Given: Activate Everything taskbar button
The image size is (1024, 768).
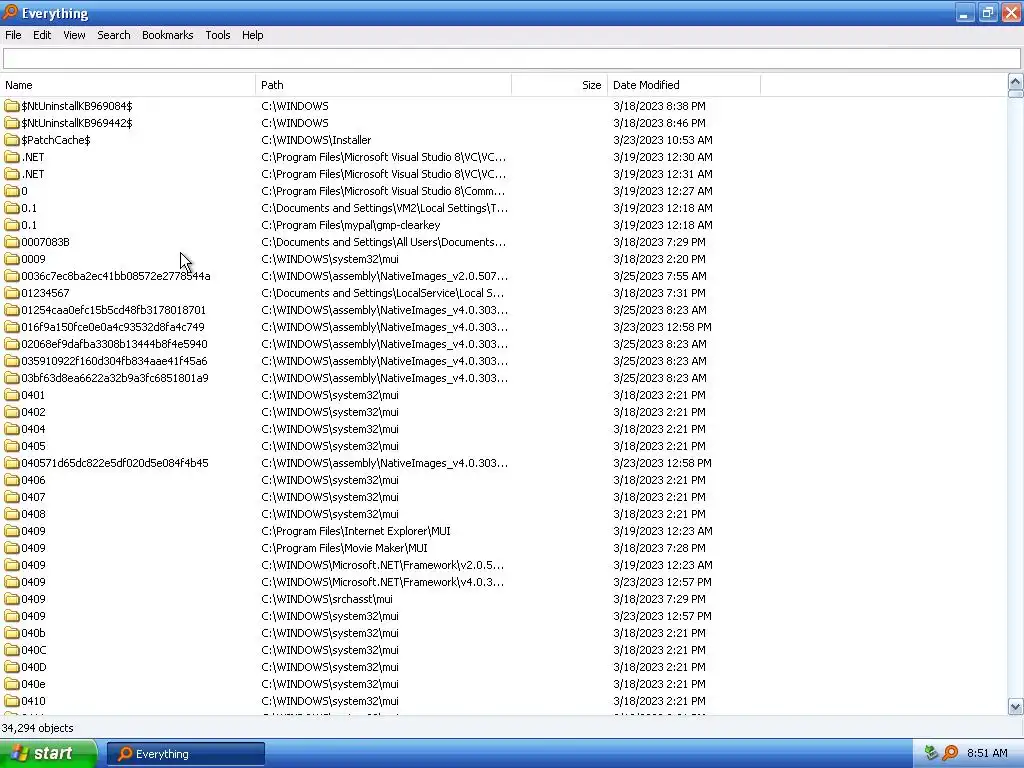Looking at the screenshot, I should coord(185,754).
